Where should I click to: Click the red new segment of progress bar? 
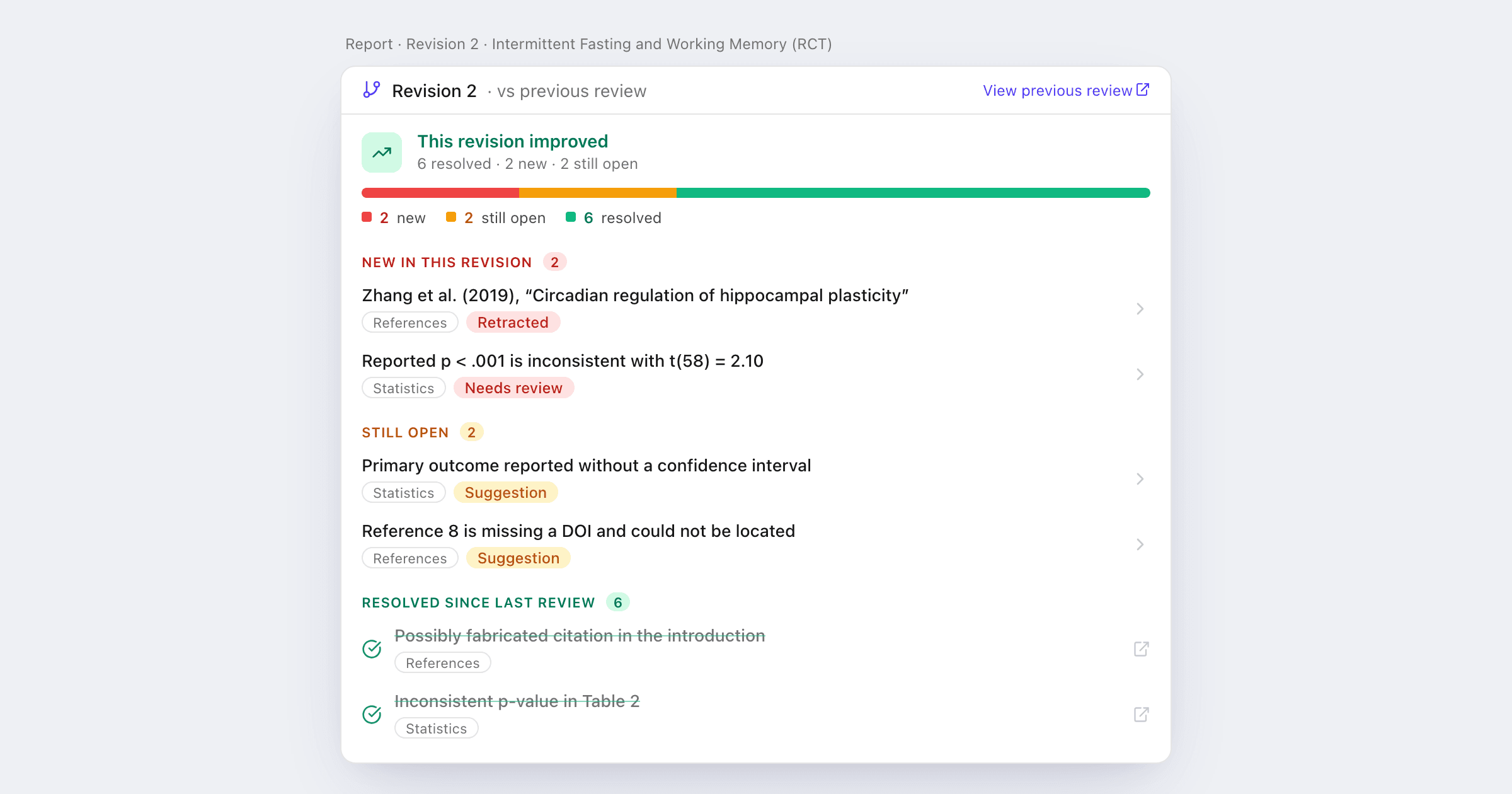pos(440,193)
